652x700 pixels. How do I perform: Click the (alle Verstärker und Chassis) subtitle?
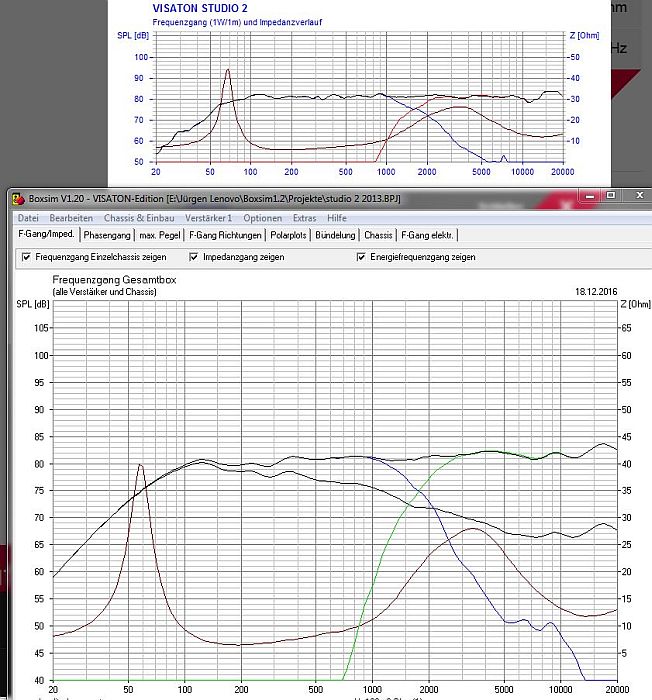point(104,292)
